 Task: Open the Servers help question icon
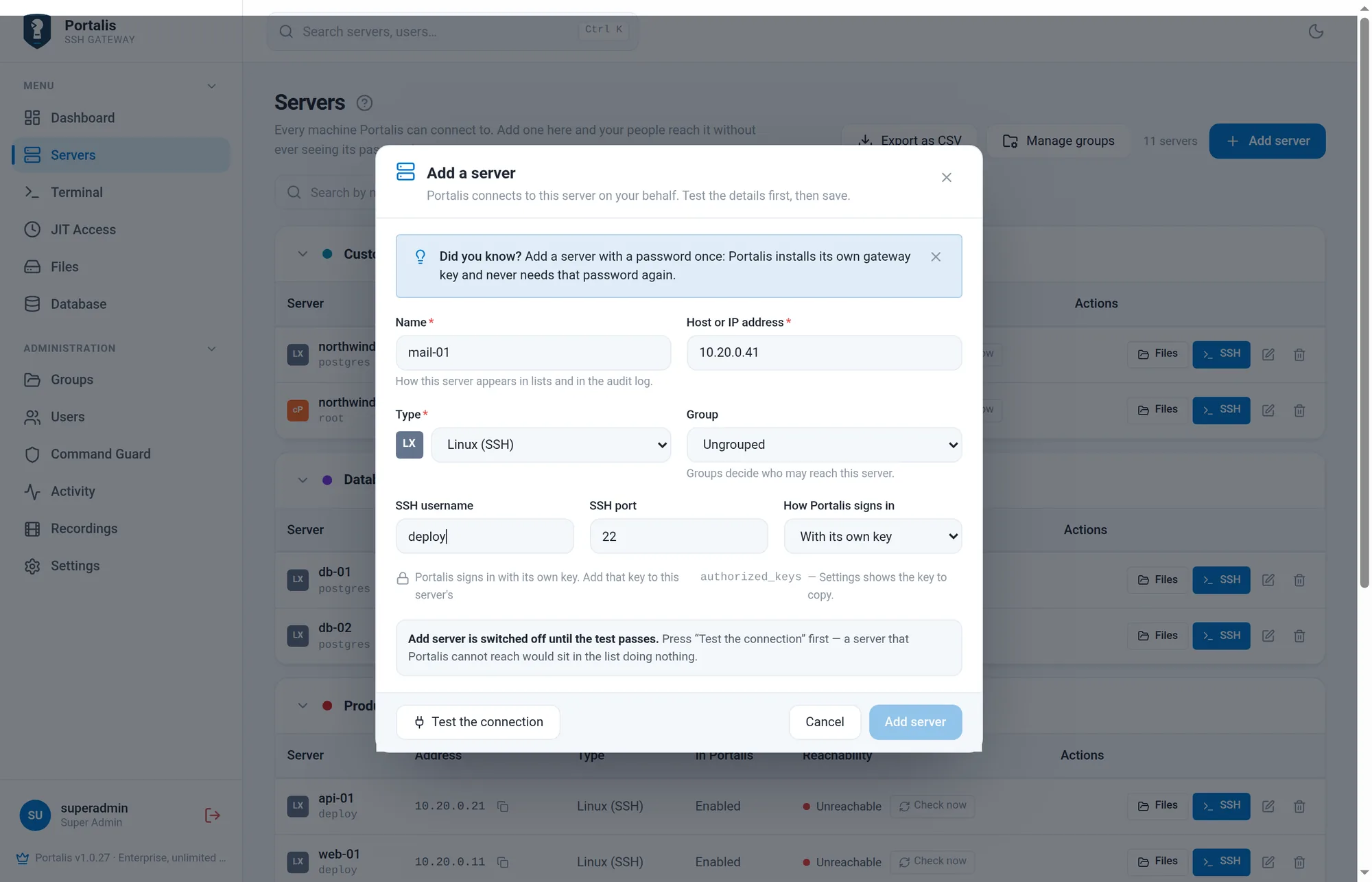pyautogui.click(x=364, y=103)
